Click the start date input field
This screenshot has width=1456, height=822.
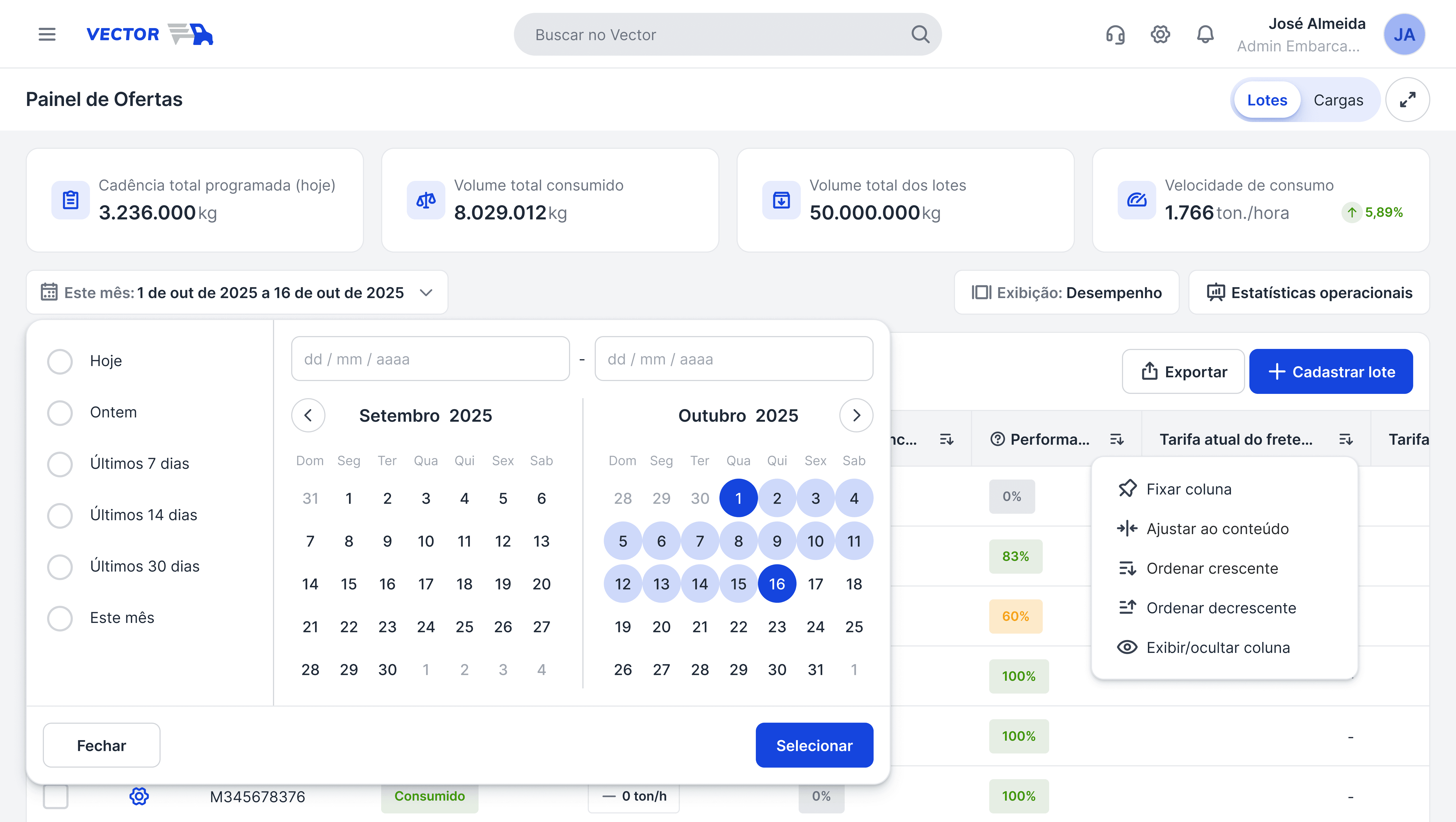pos(430,359)
